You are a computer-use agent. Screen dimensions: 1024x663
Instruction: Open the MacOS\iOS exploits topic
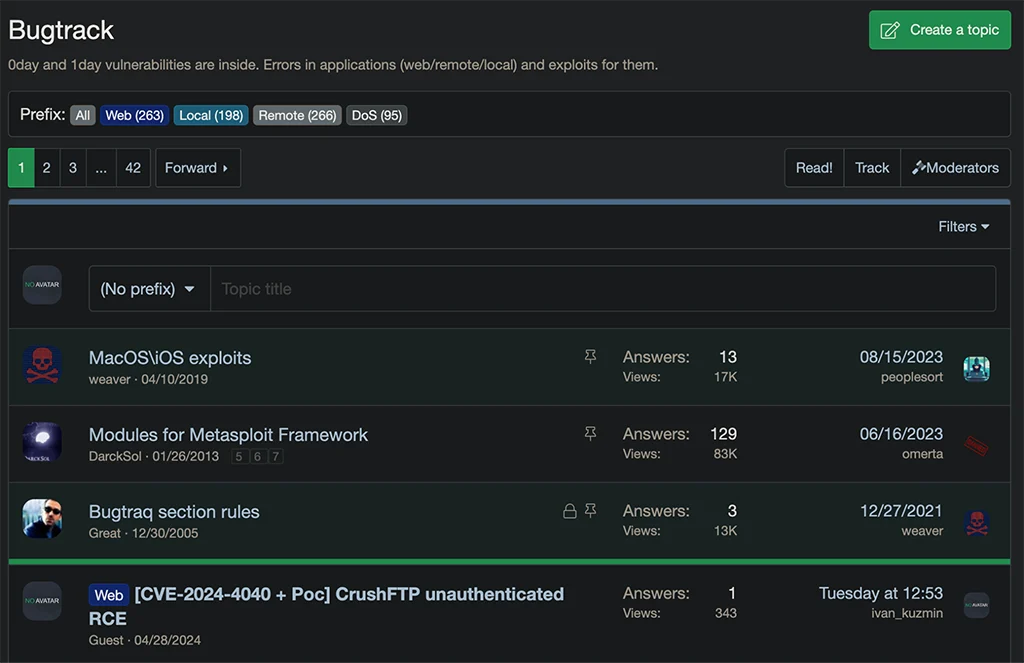point(170,358)
